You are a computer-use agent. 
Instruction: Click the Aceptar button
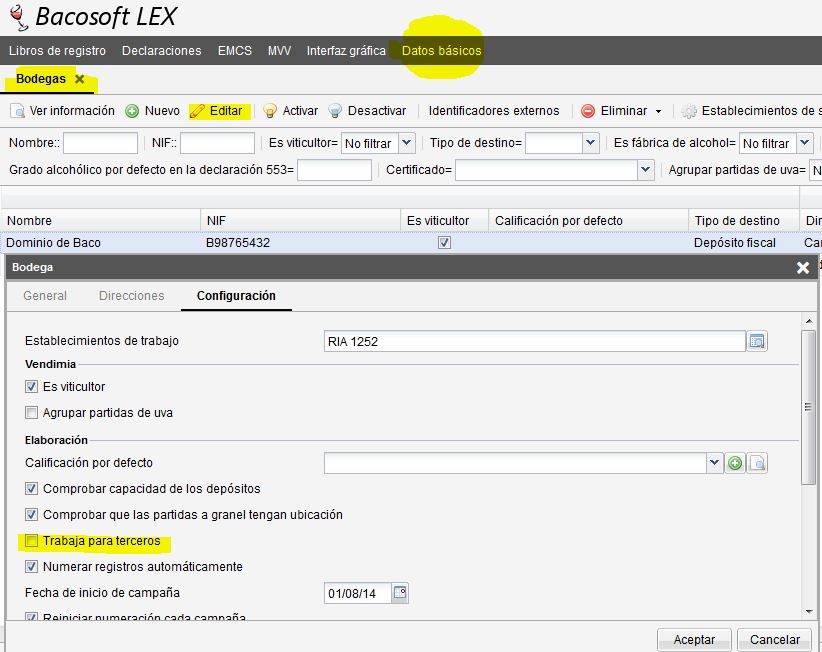pos(694,640)
